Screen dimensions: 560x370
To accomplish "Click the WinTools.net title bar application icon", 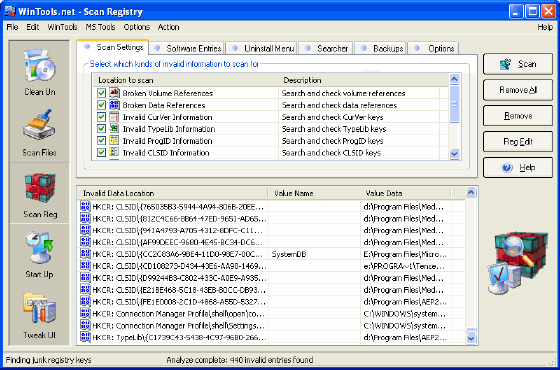I will [x=10, y=11].
